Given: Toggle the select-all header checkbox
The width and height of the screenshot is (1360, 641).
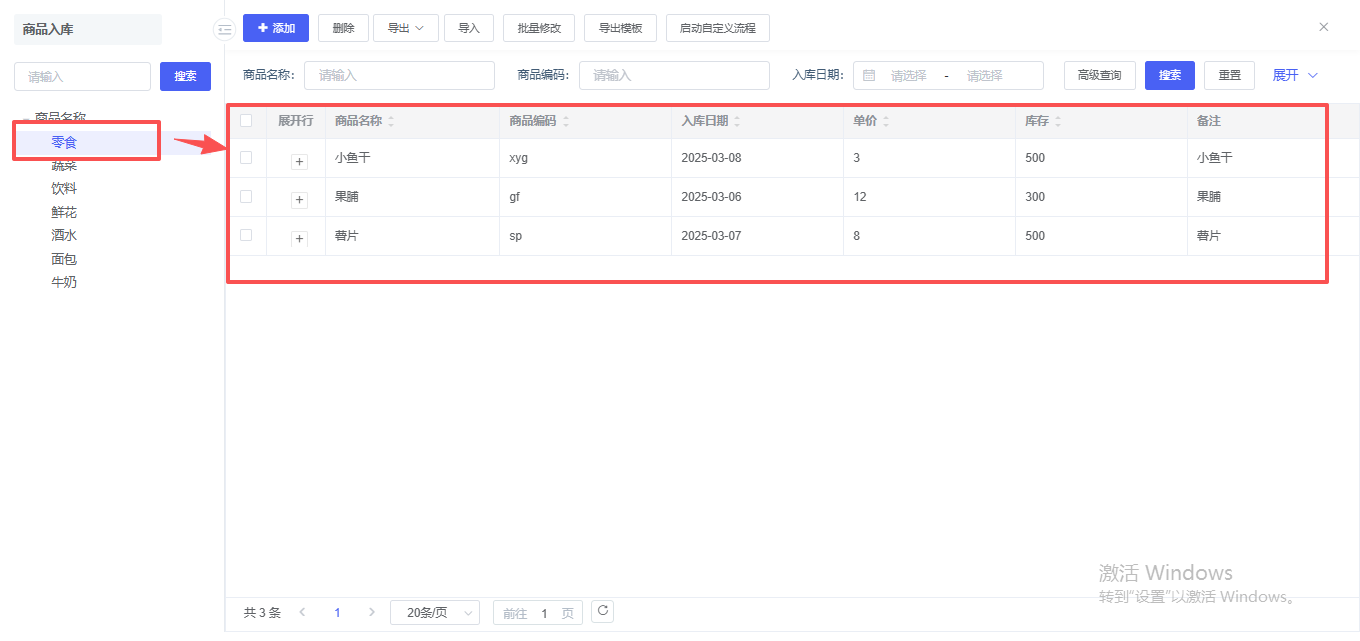Looking at the screenshot, I should point(246,121).
